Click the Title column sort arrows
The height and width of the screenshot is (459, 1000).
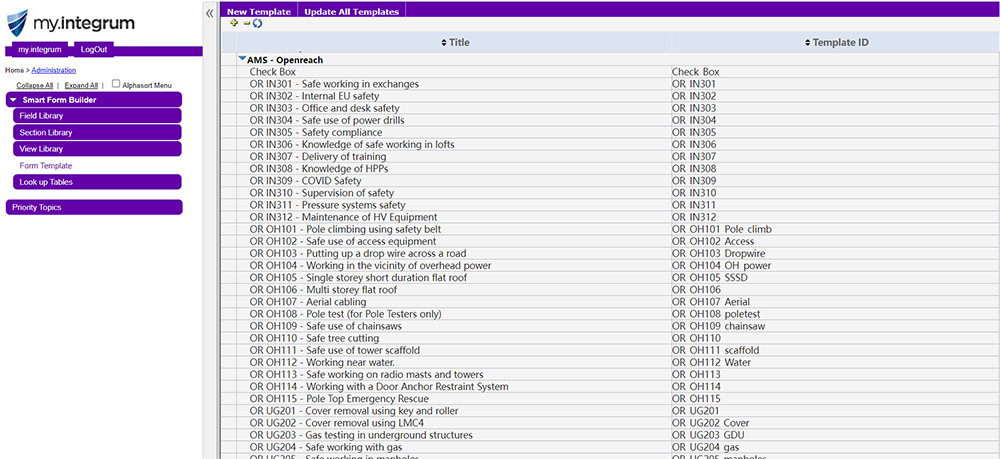click(445, 43)
